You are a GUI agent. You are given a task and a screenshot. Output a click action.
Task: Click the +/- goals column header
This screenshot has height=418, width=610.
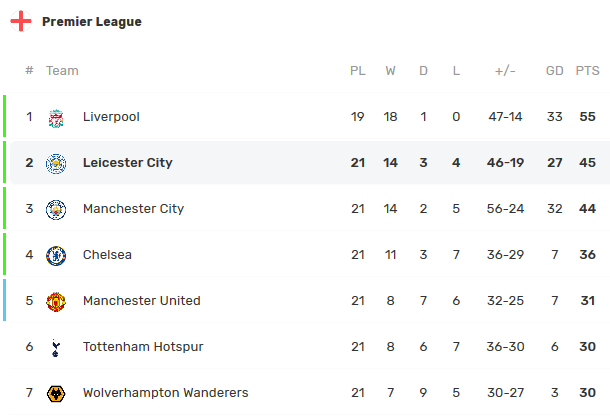[x=505, y=71]
